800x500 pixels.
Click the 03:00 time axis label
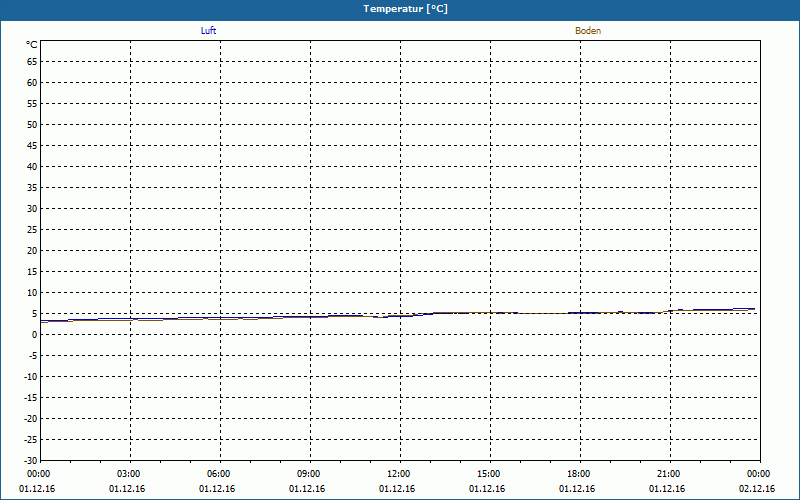[x=129, y=474]
